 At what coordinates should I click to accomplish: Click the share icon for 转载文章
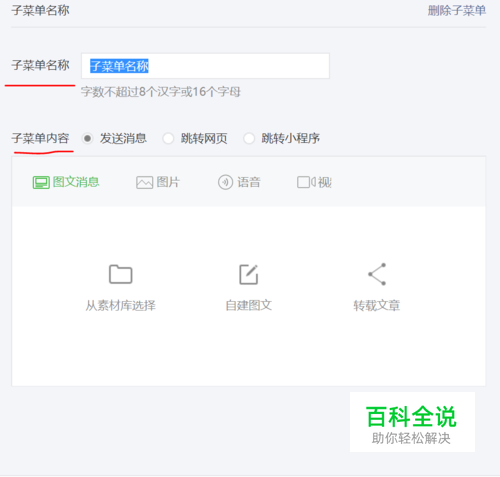[x=377, y=274]
